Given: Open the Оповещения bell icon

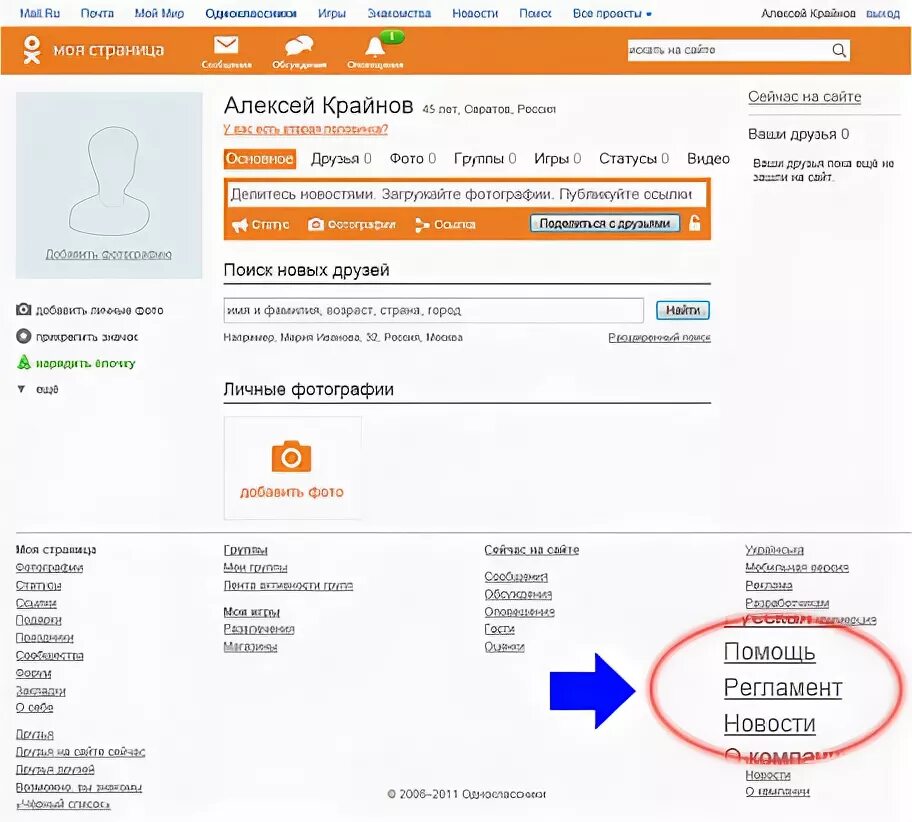Looking at the screenshot, I should coord(375,45).
